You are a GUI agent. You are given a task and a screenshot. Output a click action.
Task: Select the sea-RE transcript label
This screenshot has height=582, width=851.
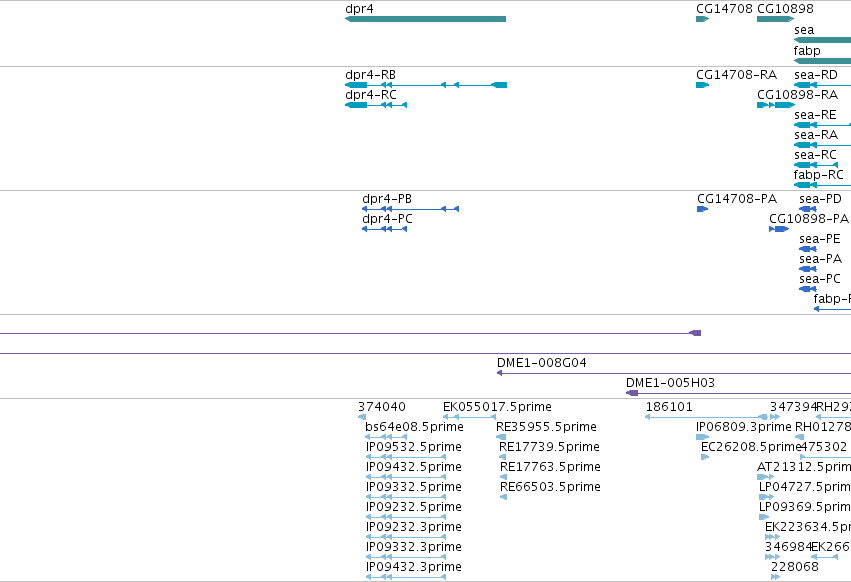[815, 115]
